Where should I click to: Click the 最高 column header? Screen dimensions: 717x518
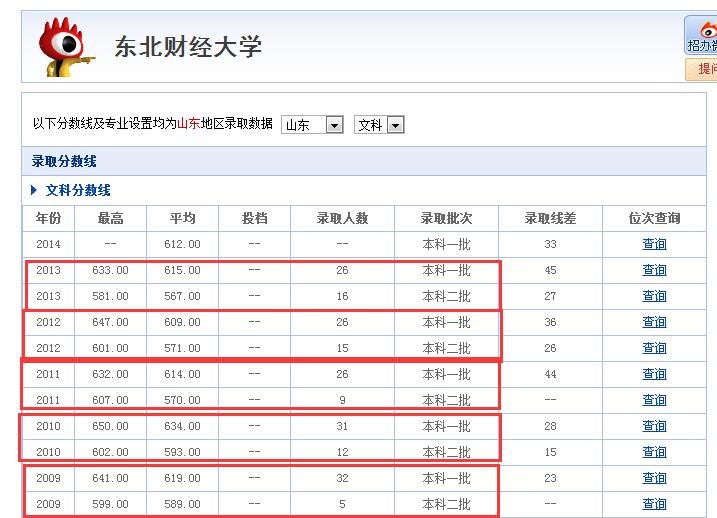[x=110, y=219]
